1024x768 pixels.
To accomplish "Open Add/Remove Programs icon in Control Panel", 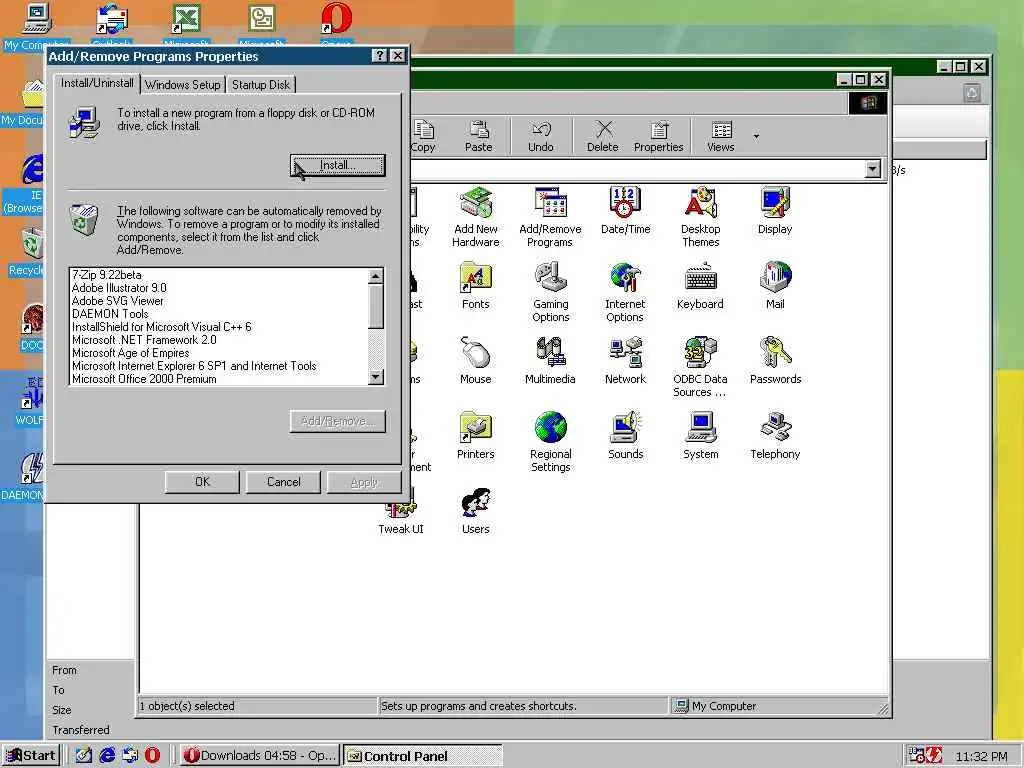I will click(x=550, y=217).
